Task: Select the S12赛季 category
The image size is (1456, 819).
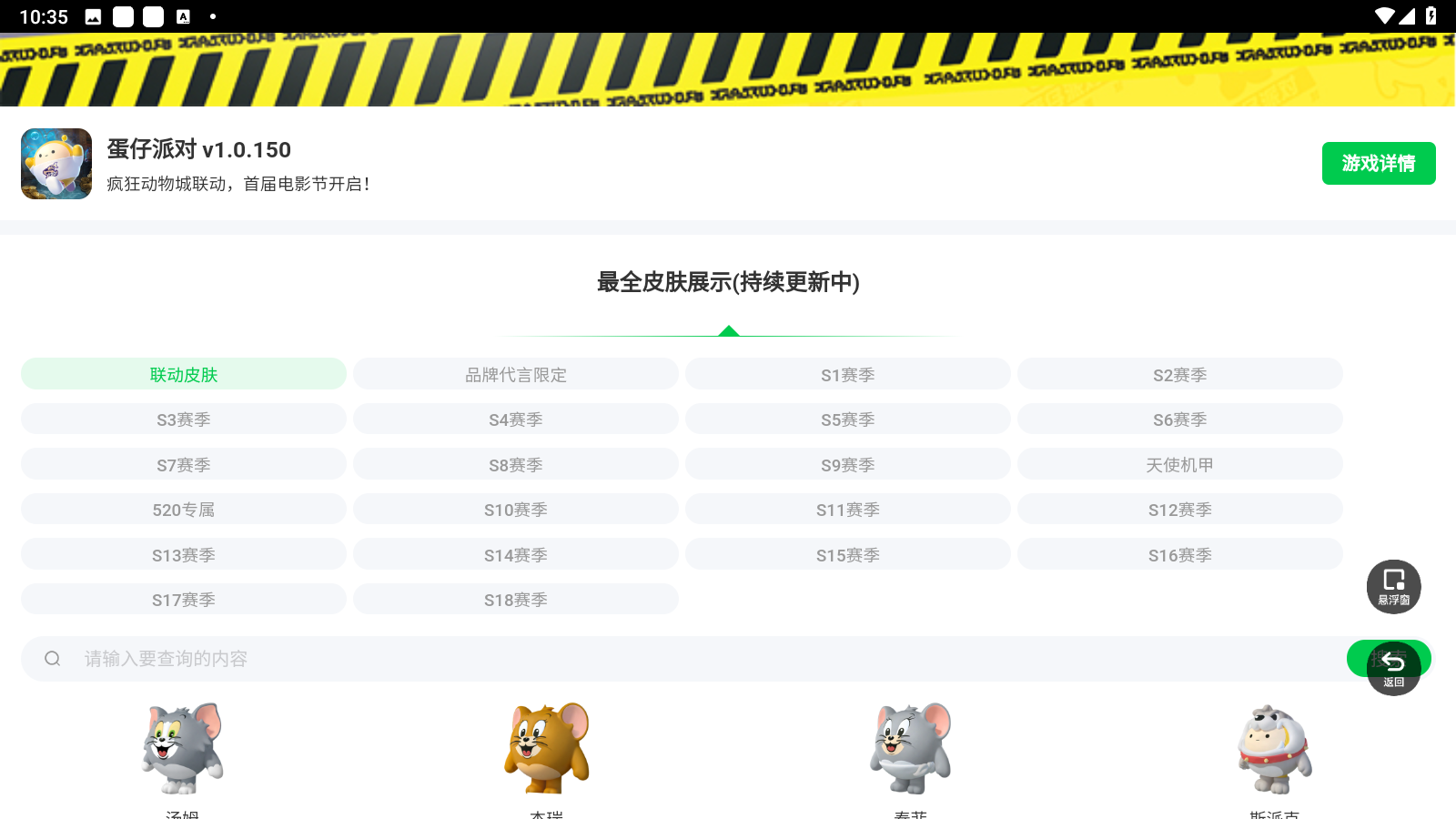Action: (x=1180, y=509)
